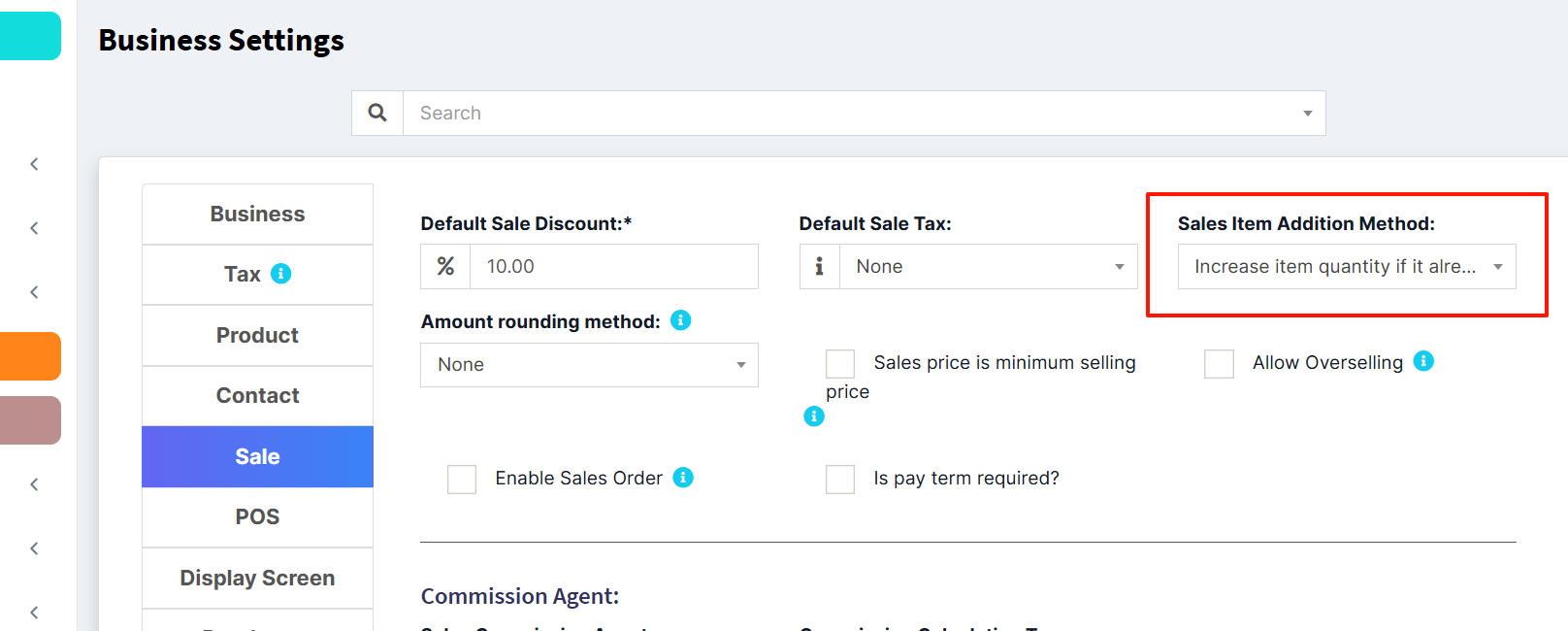Open the Default Sale Tax dropdown
The height and width of the screenshot is (631, 1568).
(x=989, y=266)
